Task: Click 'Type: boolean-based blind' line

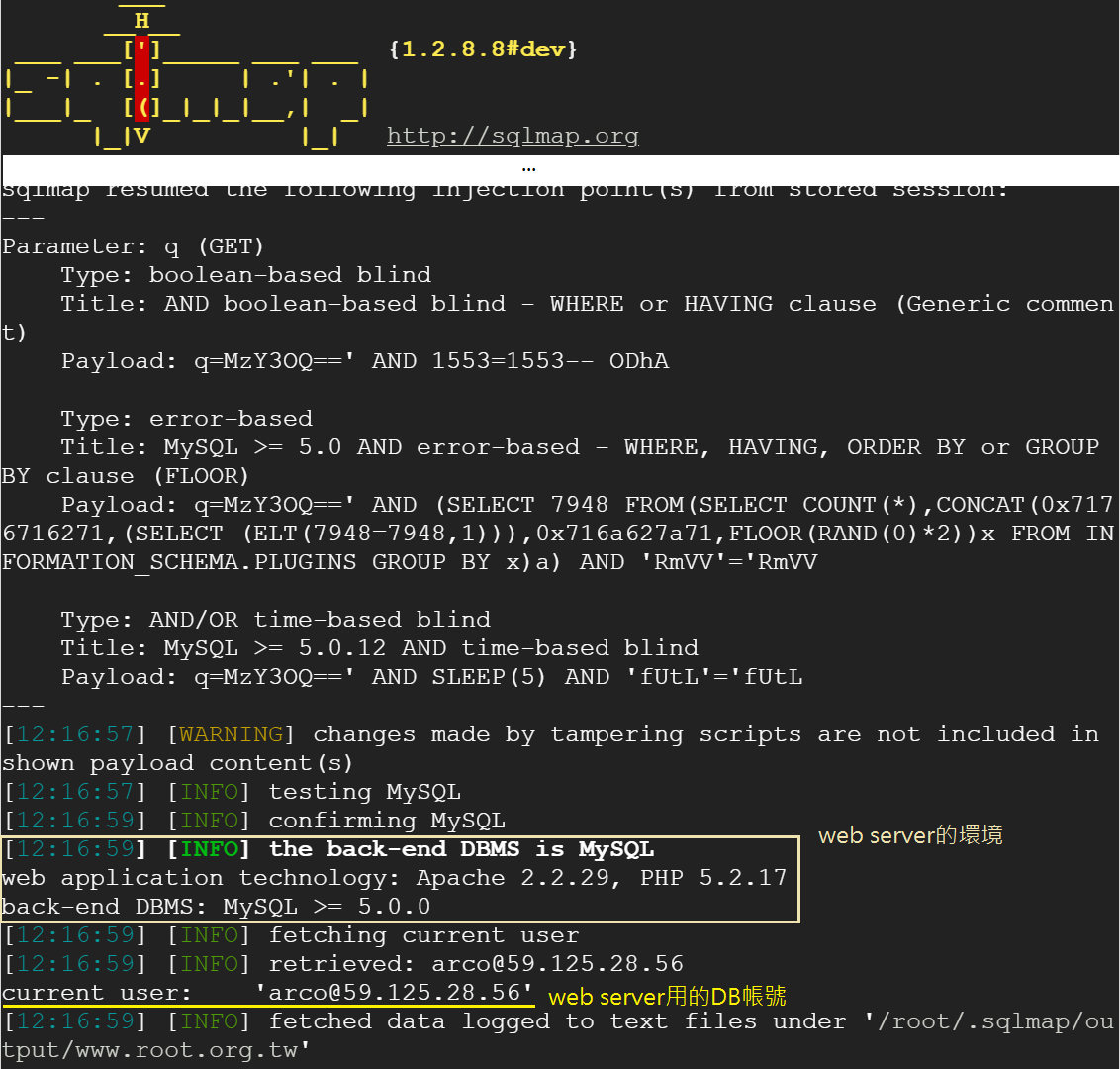Action: [x=246, y=275]
